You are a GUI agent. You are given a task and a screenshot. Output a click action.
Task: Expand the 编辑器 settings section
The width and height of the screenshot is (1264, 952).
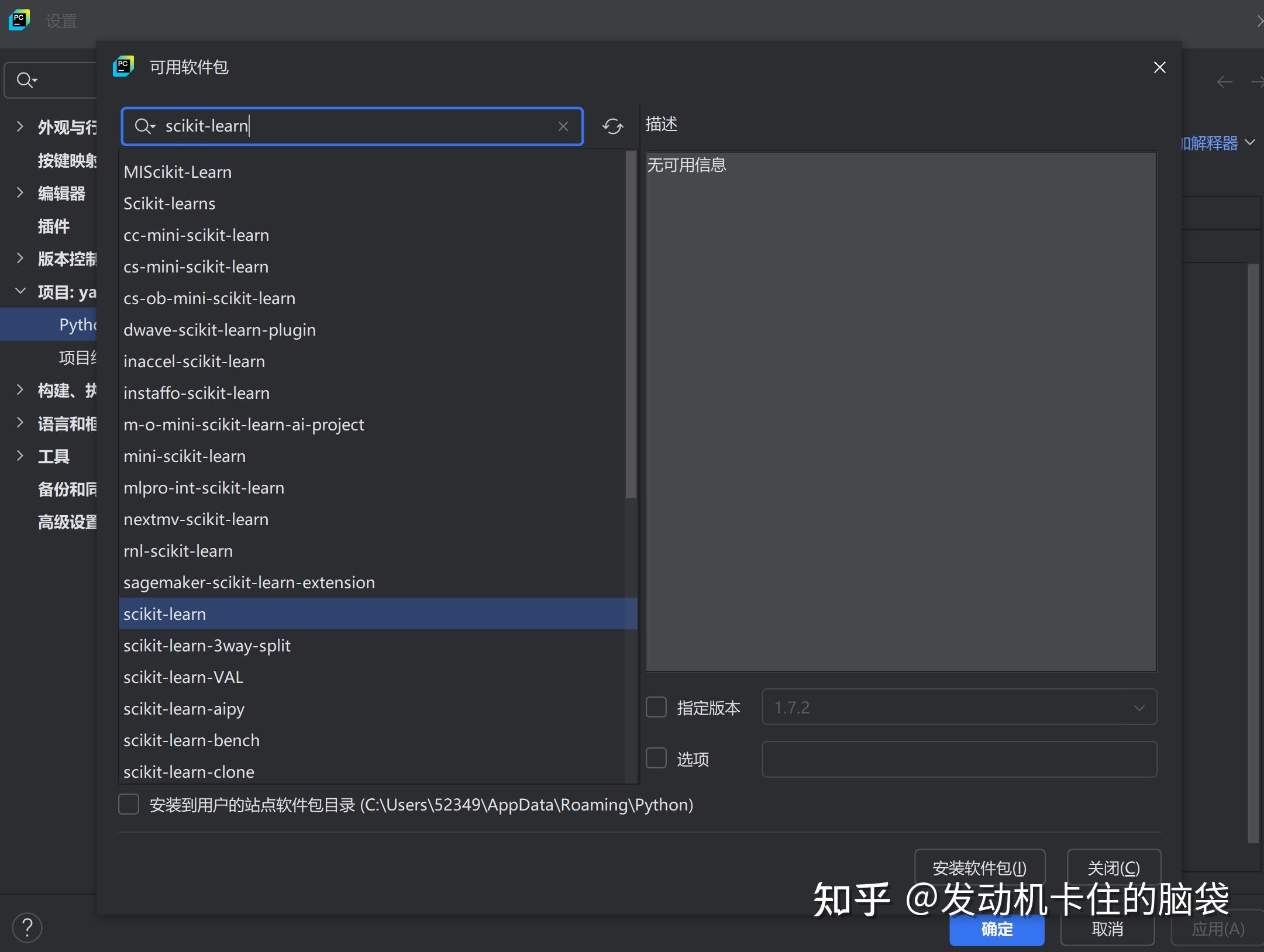pos(20,192)
